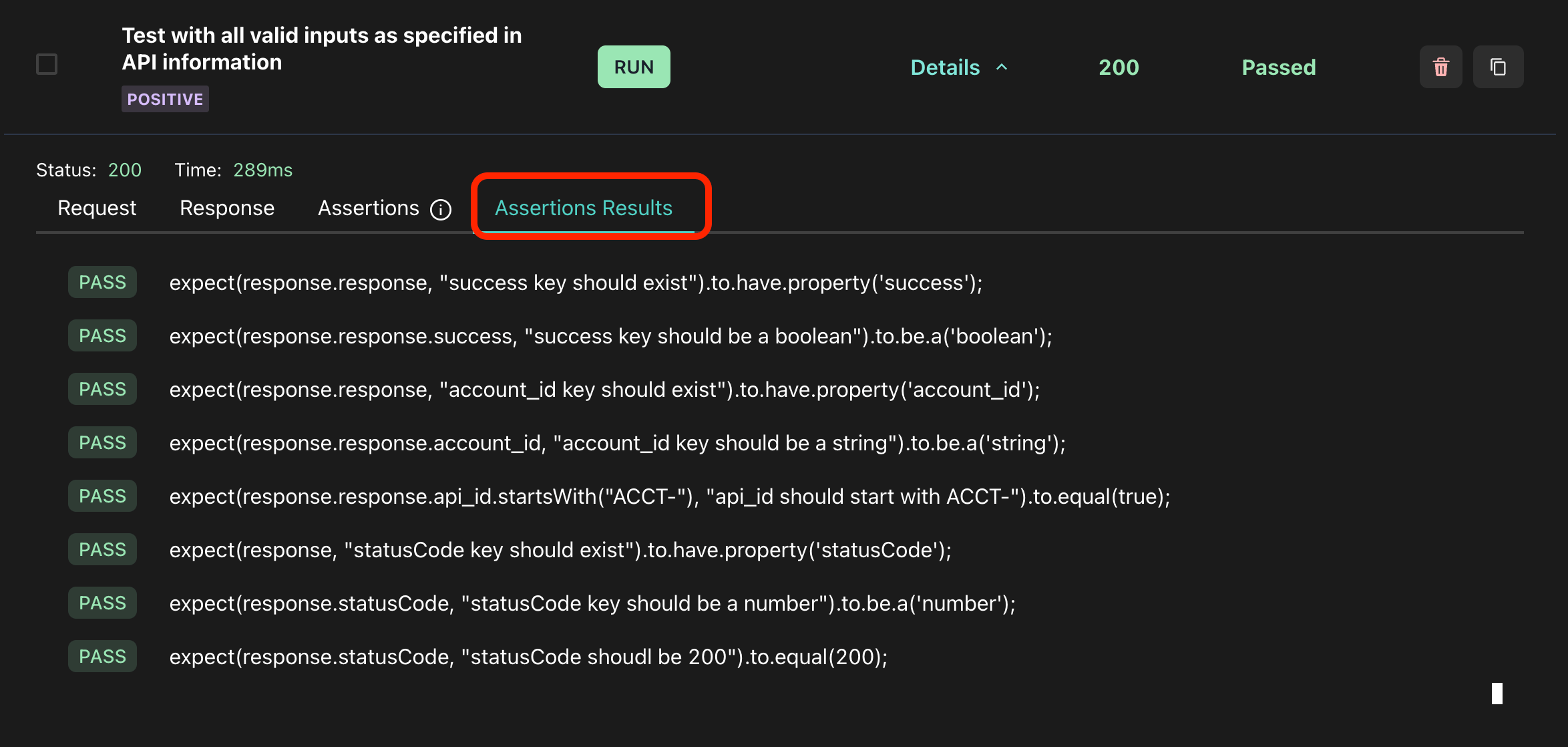Click the info icon beside Assertions
This screenshot has width=1568, height=747.
[441, 210]
